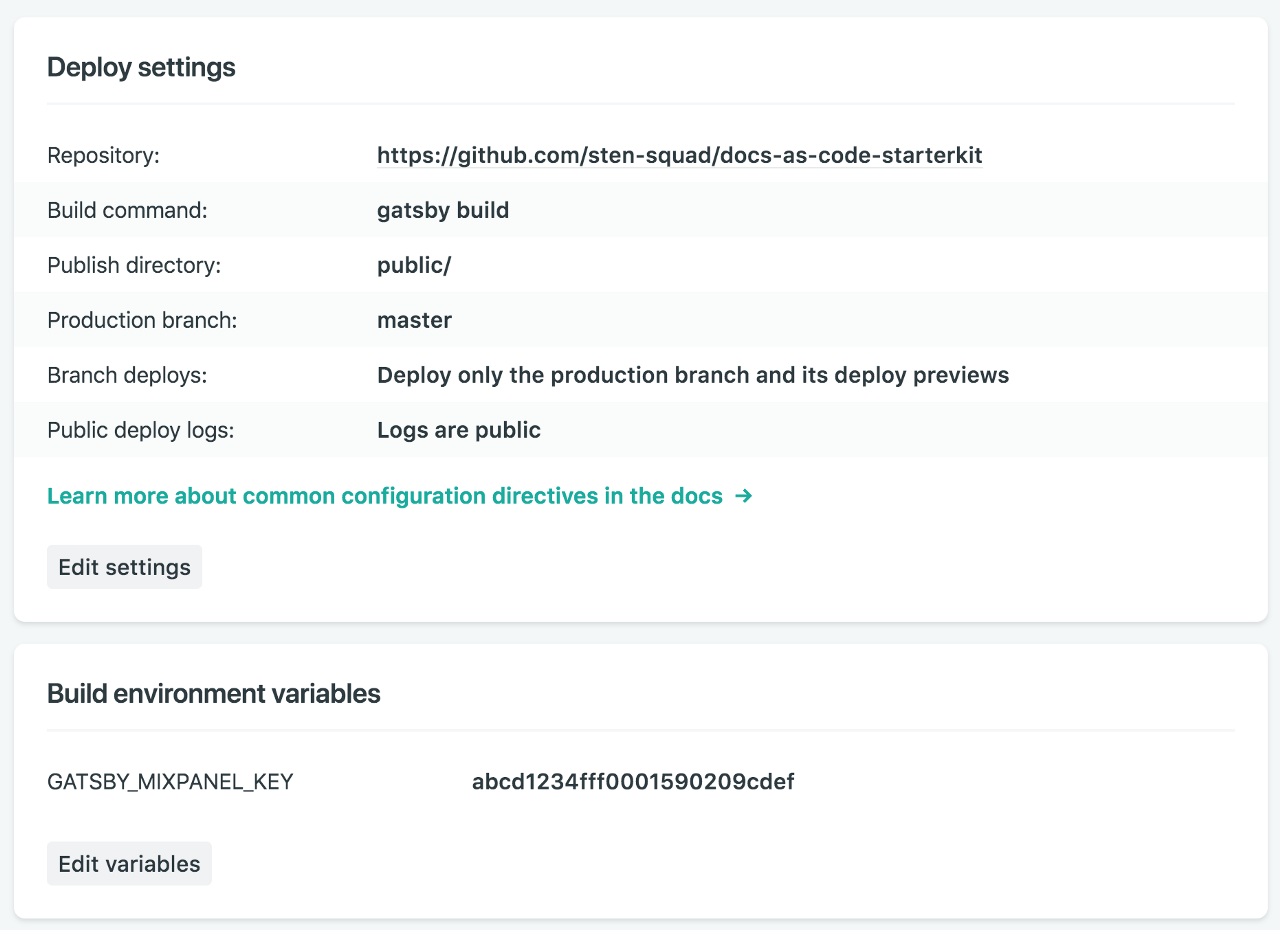Open the sten-squad GitHub repository link
This screenshot has width=1280, height=930.
(x=679, y=156)
